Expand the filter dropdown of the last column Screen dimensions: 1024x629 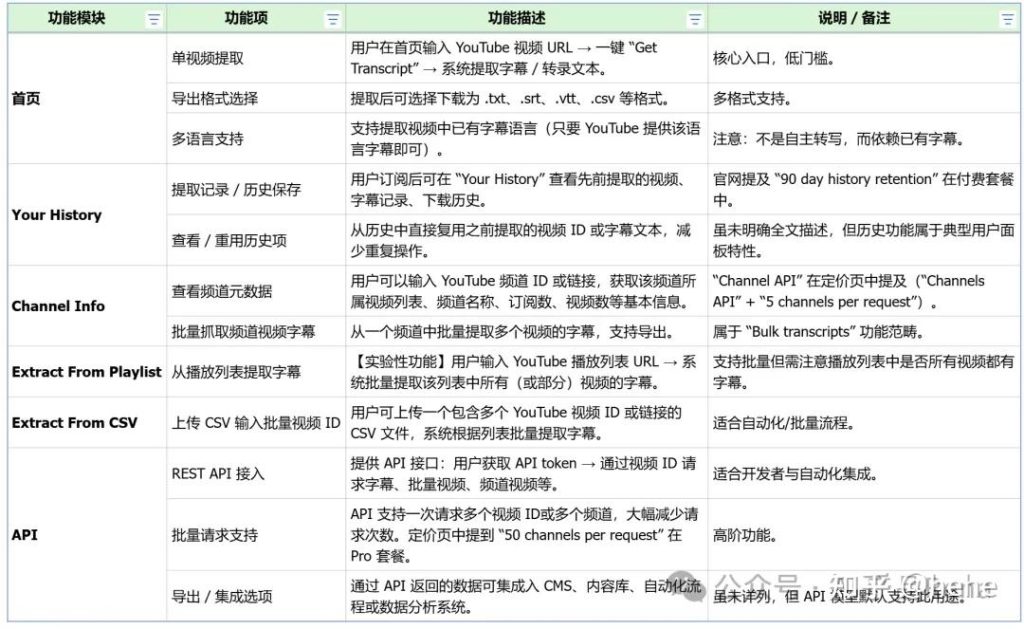(x=1005, y=17)
